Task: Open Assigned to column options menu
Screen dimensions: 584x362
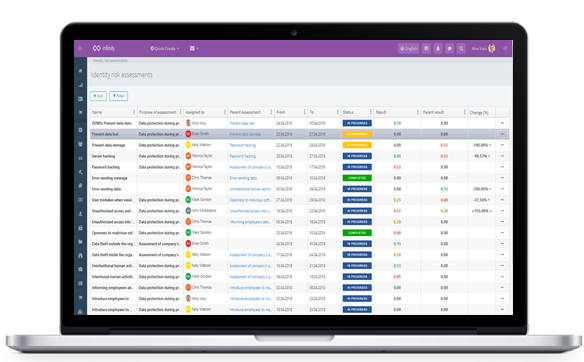Action: [225, 112]
